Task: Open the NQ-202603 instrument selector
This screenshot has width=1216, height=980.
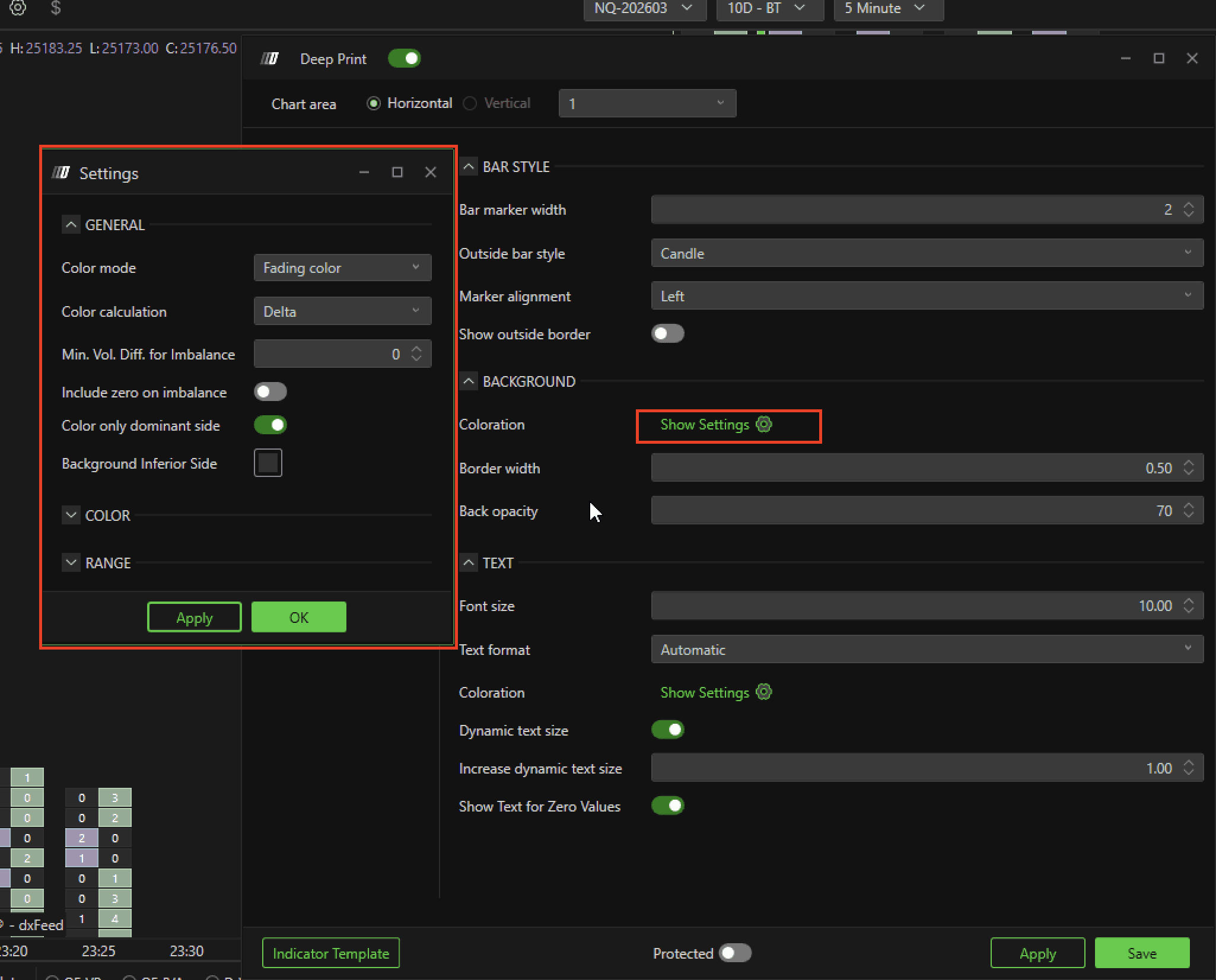Action: [x=644, y=8]
